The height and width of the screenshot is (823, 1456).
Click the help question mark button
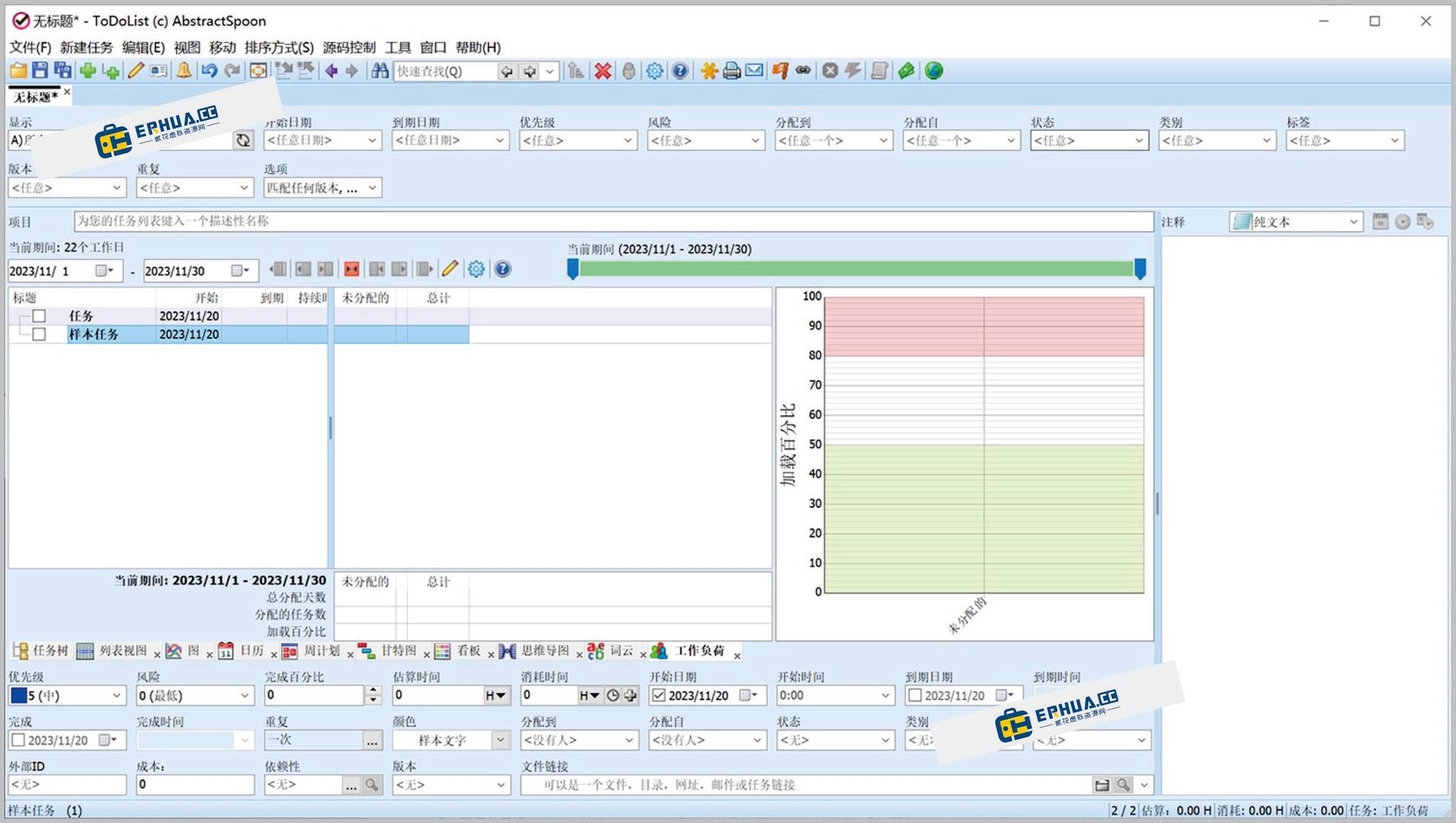tap(680, 71)
